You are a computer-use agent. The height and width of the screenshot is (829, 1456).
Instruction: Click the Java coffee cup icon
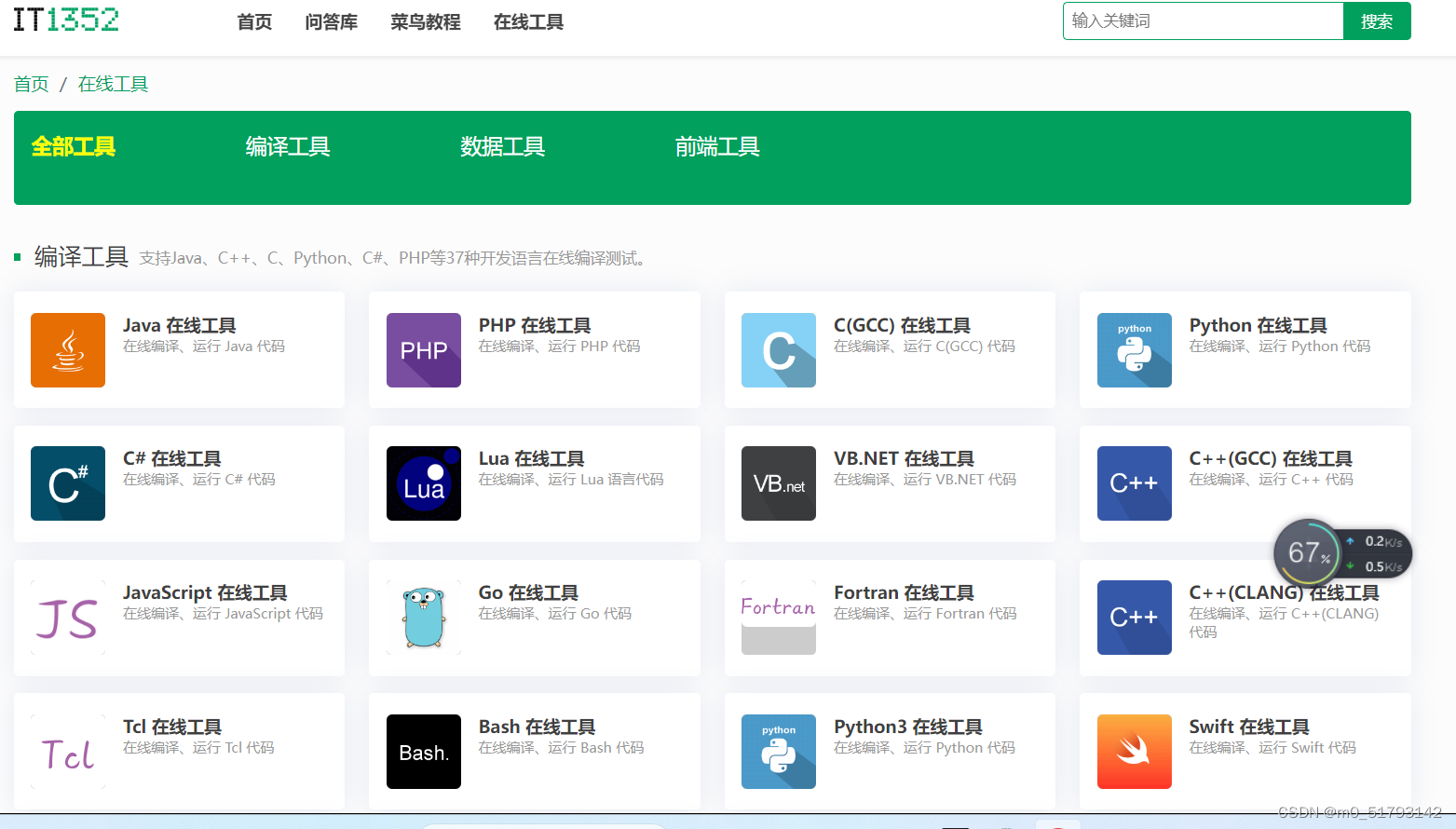pos(68,350)
